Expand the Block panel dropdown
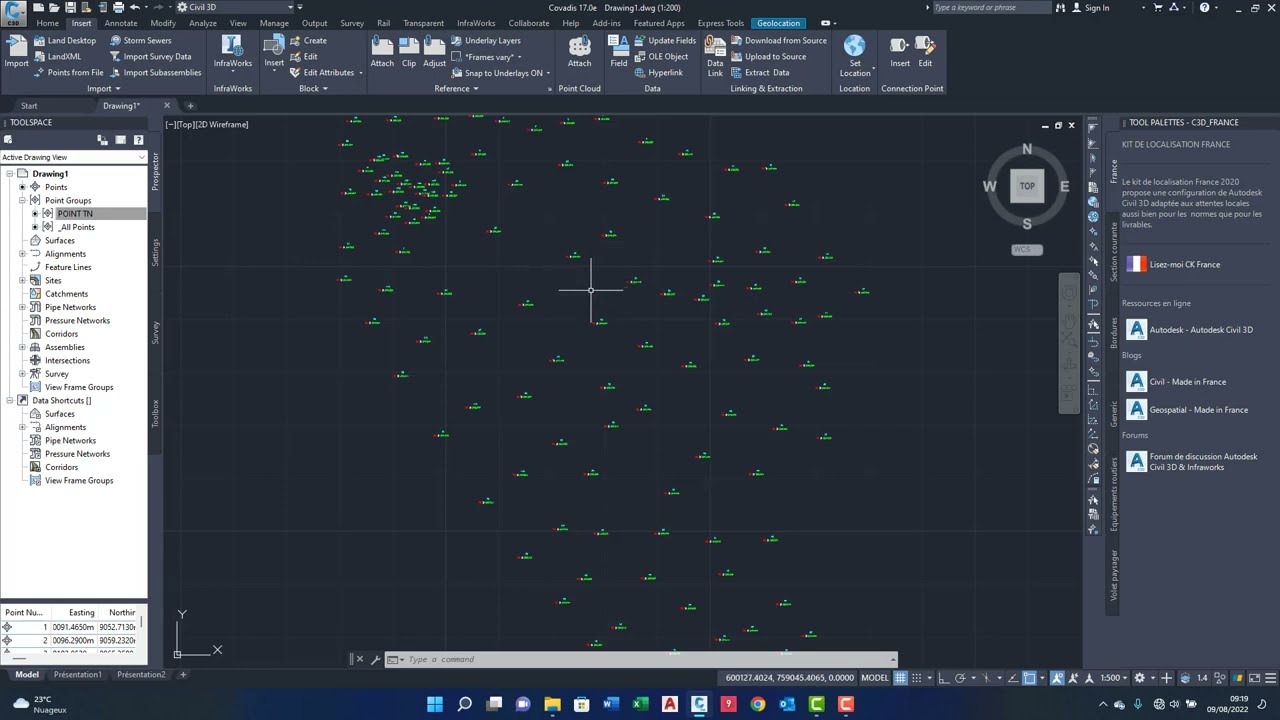 (313, 89)
